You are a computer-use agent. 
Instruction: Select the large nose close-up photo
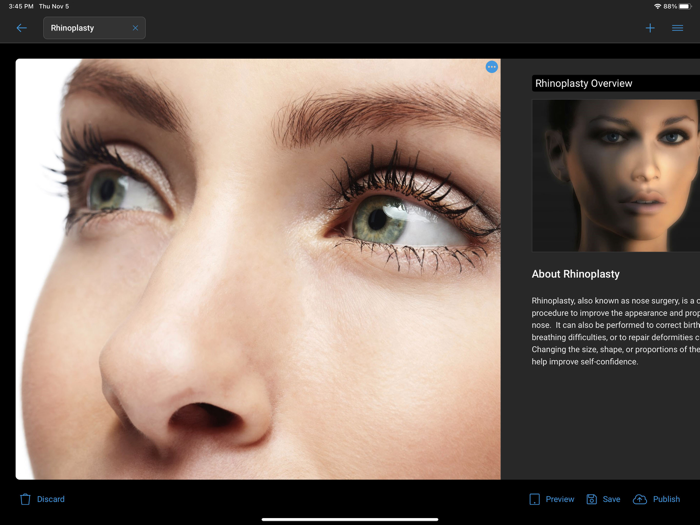point(258,270)
